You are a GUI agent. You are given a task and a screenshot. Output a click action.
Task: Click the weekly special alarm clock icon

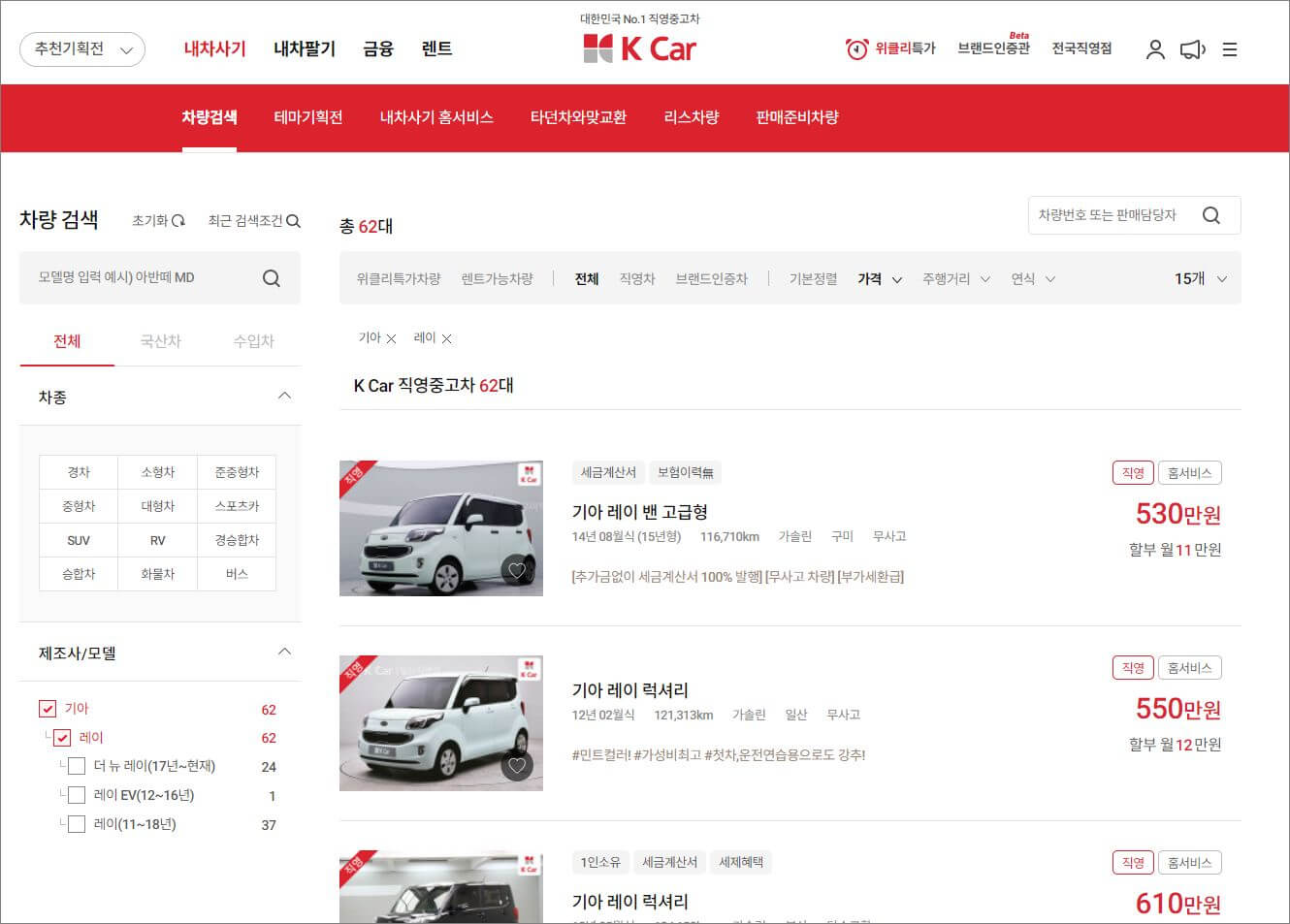tap(856, 48)
